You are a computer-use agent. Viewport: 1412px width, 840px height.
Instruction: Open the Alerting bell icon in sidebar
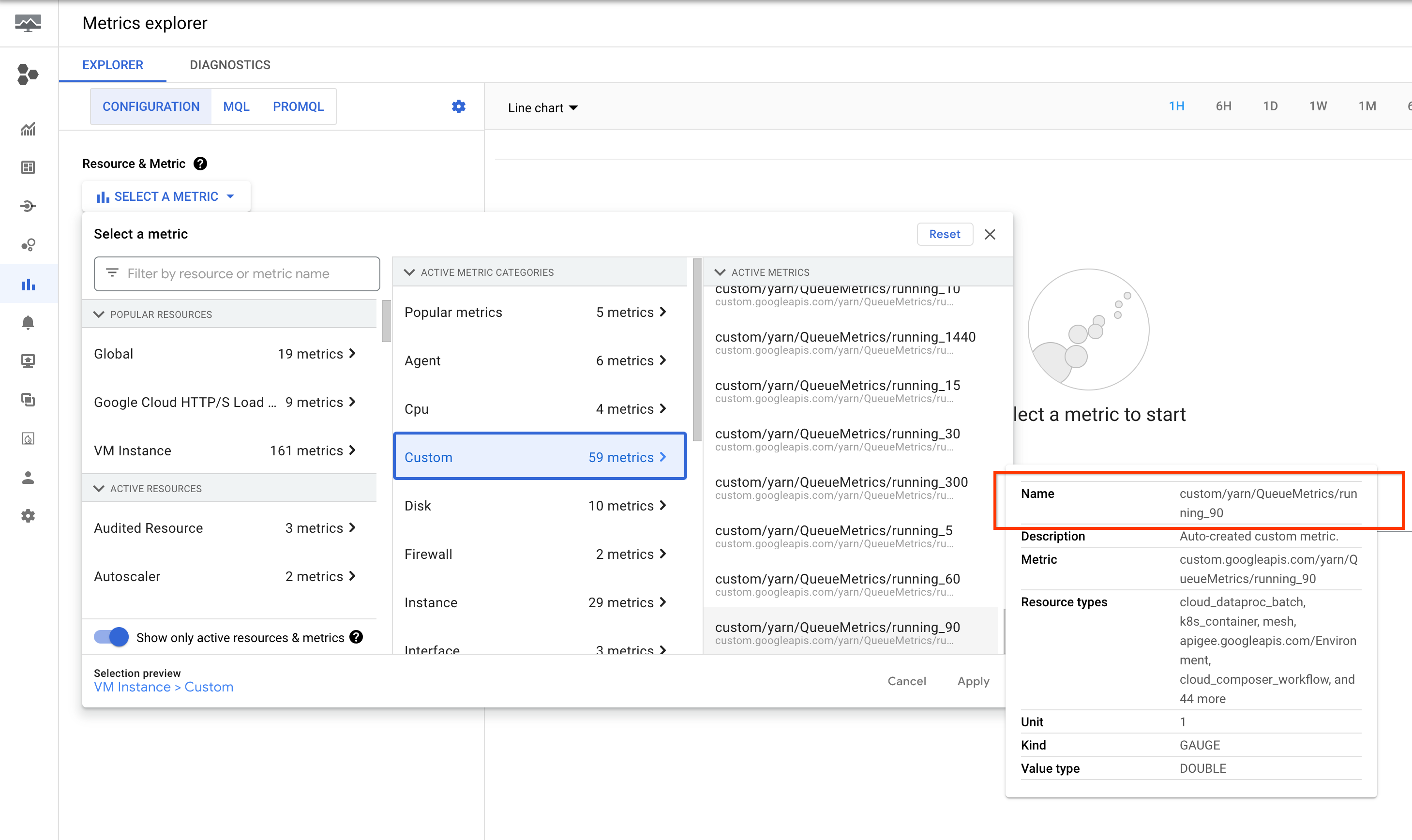tap(28, 323)
